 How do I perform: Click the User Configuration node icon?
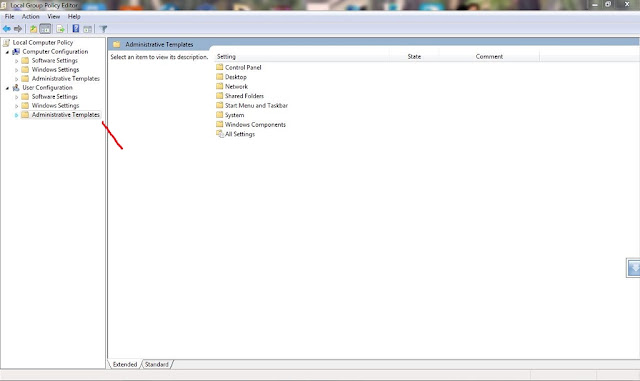click(x=16, y=87)
